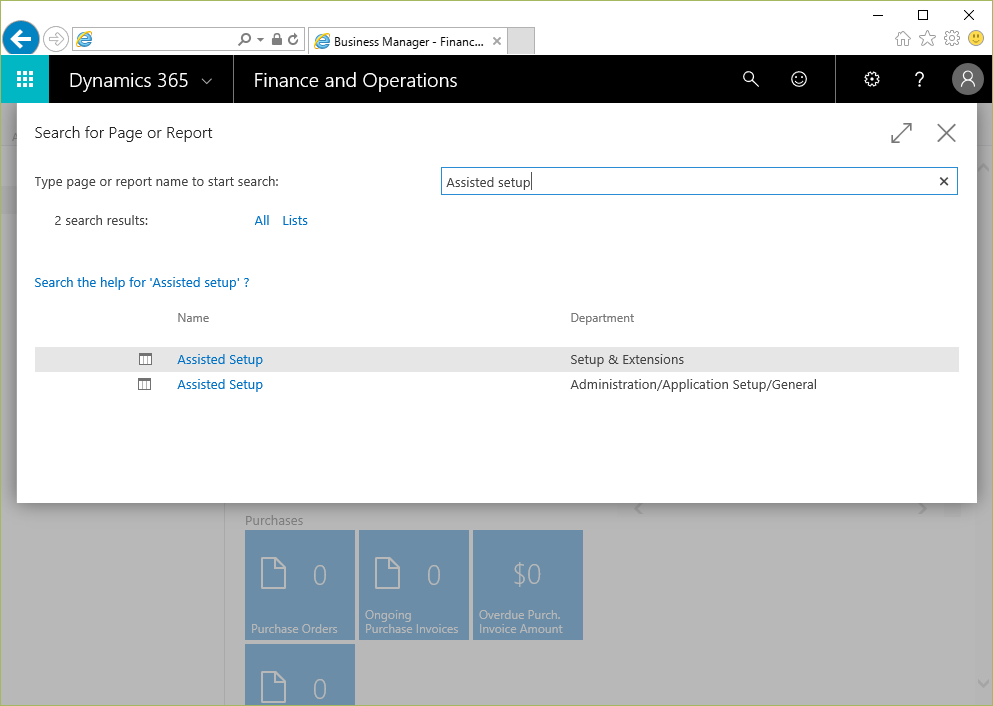993x706 pixels.
Task: Open the feedback smiley in header
Action: (x=799, y=79)
